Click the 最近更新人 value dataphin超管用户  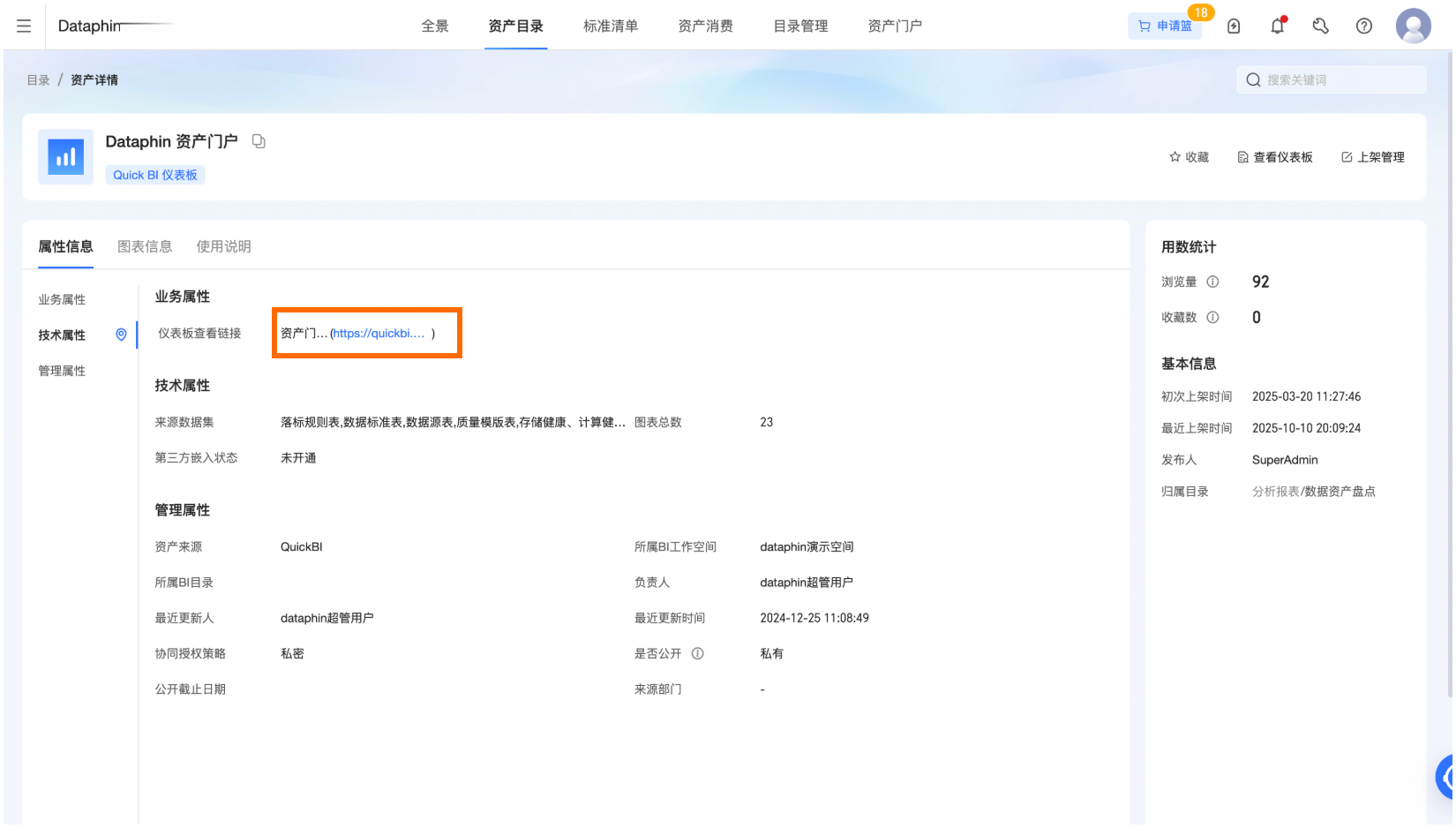pyautogui.click(x=326, y=618)
